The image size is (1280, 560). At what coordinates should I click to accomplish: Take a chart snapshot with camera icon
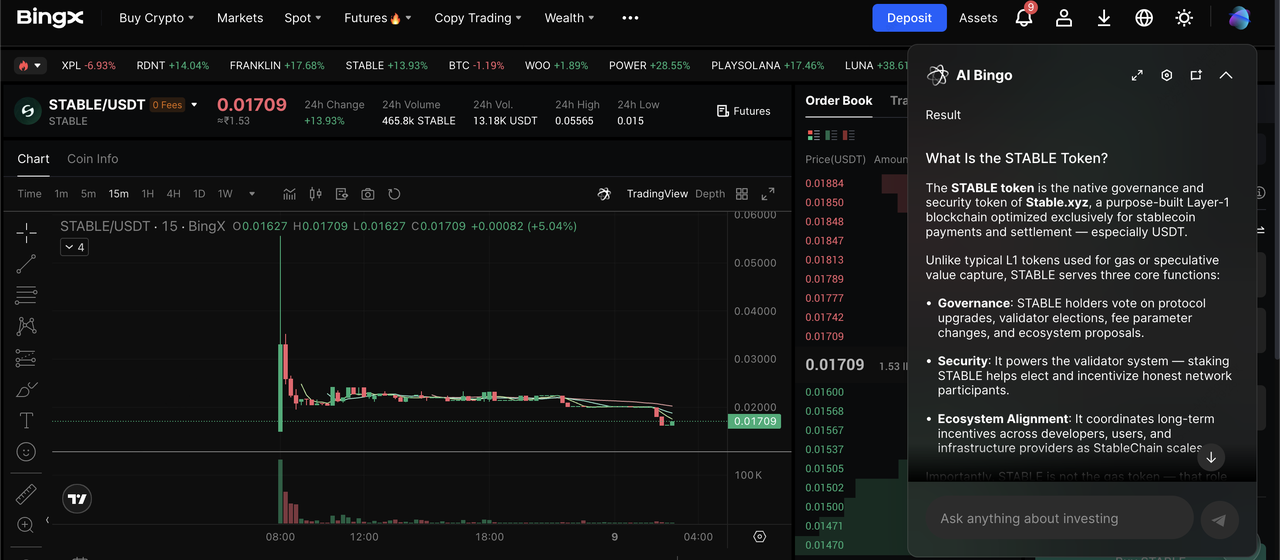click(x=368, y=194)
